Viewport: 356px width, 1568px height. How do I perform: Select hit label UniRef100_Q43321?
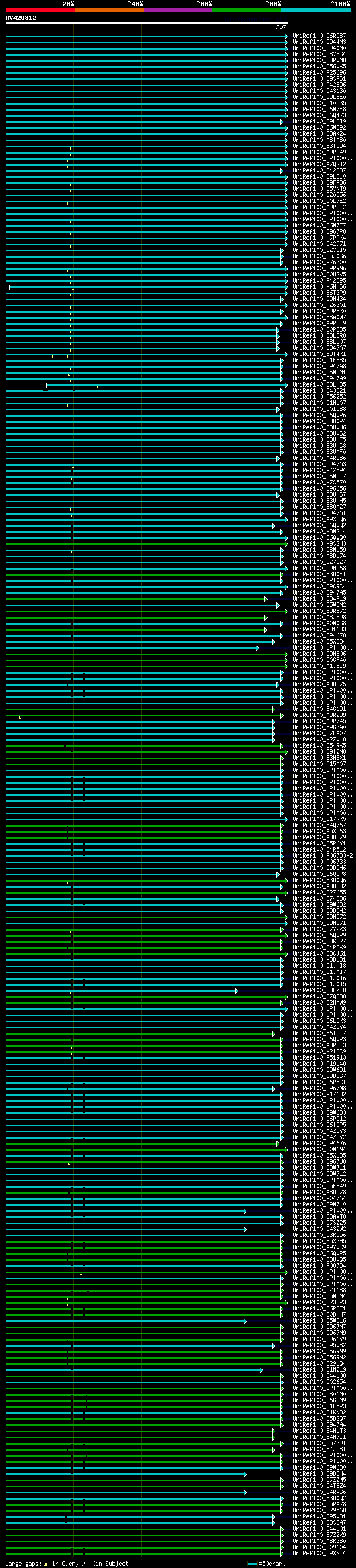(x=319, y=391)
